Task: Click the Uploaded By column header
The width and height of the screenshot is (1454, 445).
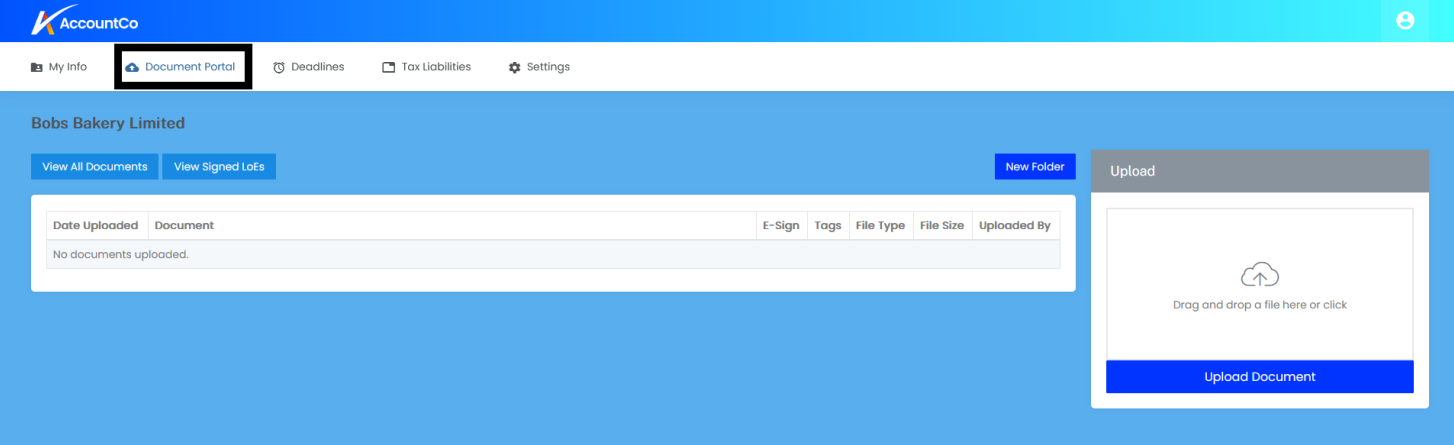Action: pyautogui.click(x=1015, y=226)
